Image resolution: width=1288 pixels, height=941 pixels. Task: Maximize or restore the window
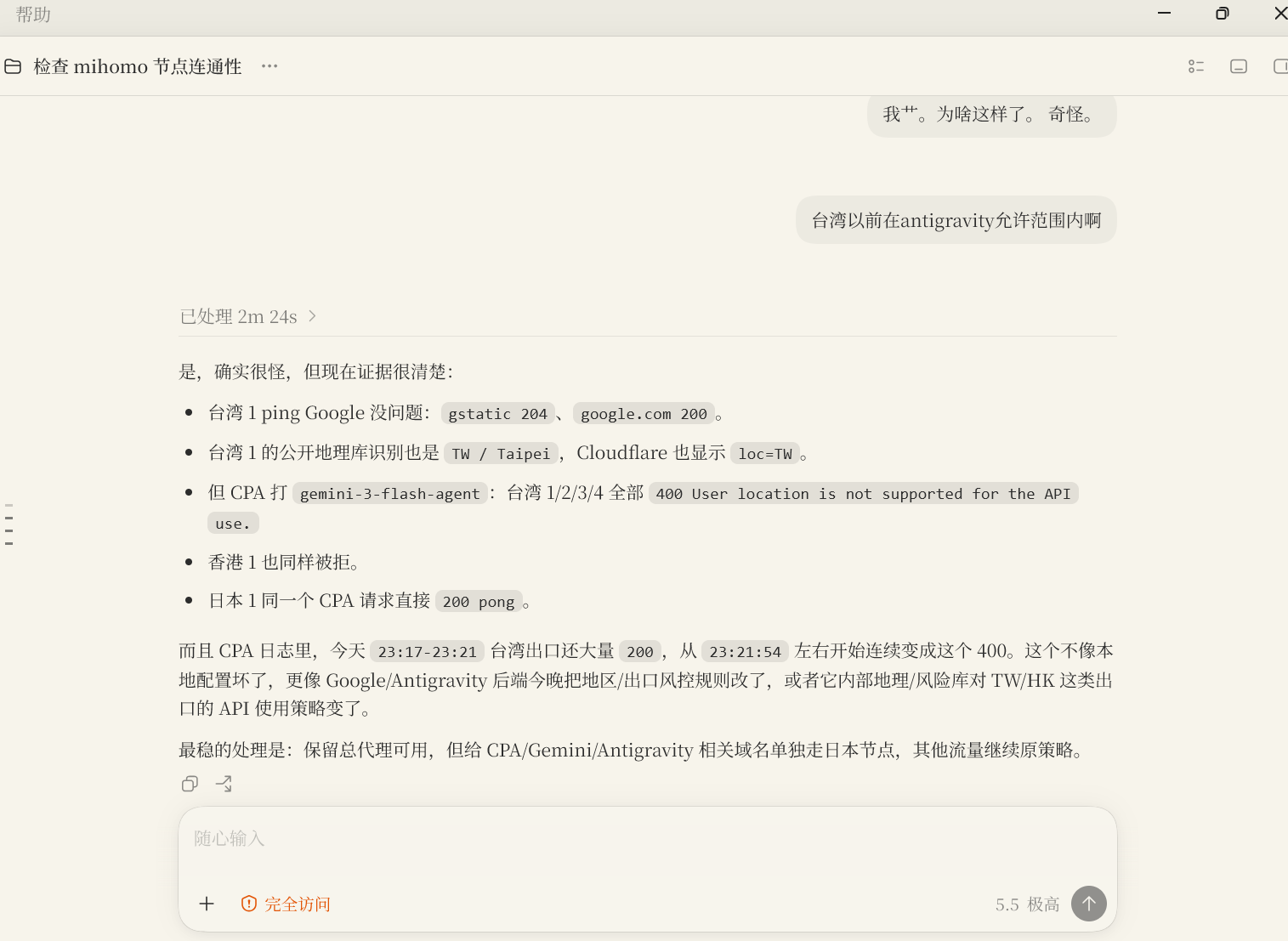tap(1223, 13)
